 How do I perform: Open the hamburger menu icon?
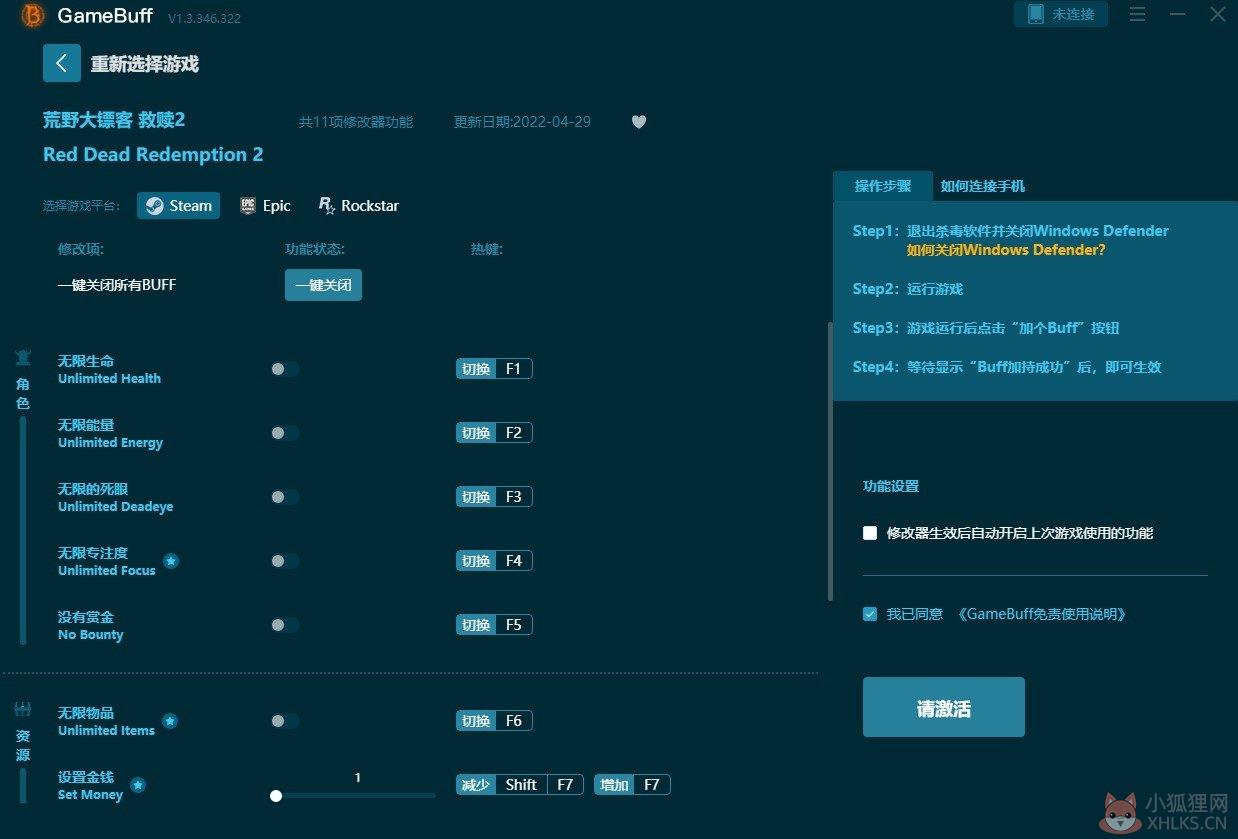point(1137,14)
